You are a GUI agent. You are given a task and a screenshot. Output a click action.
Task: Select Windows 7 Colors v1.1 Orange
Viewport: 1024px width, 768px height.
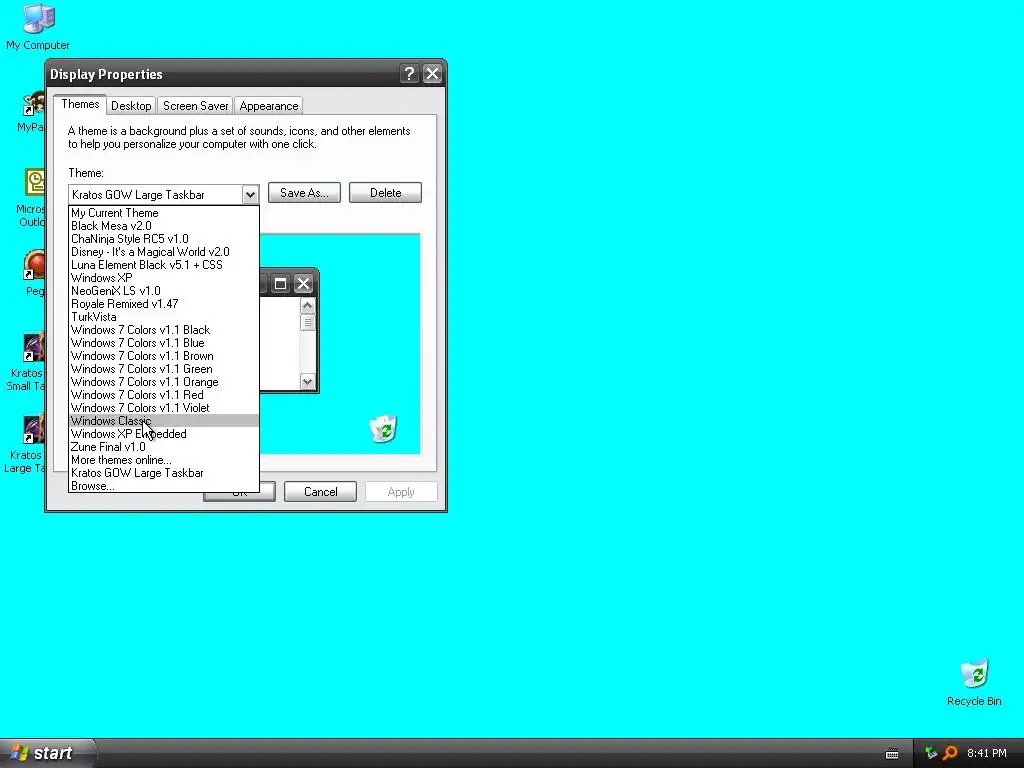[164, 382]
